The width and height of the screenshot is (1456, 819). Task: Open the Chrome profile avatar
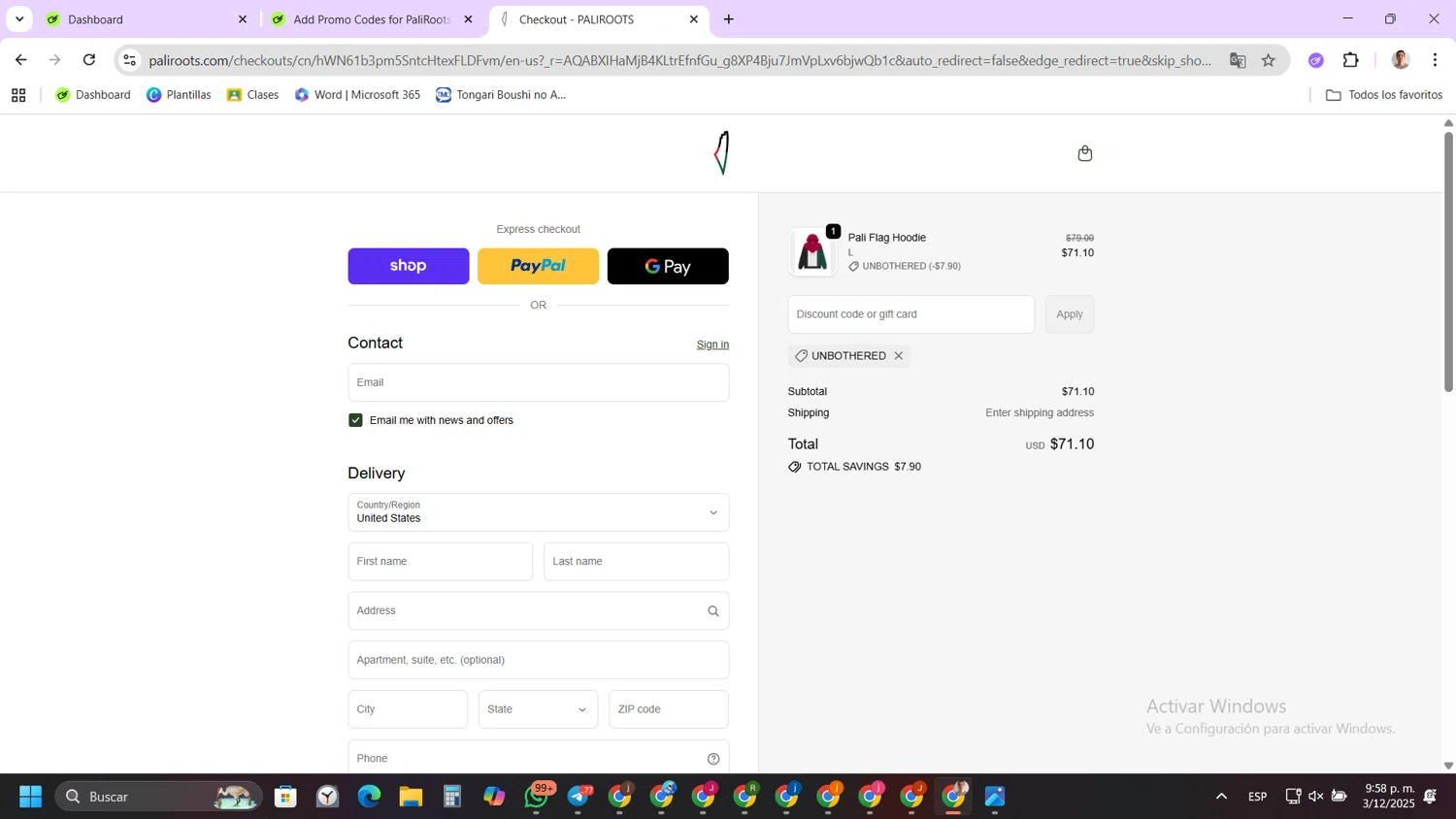point(1401,60)
